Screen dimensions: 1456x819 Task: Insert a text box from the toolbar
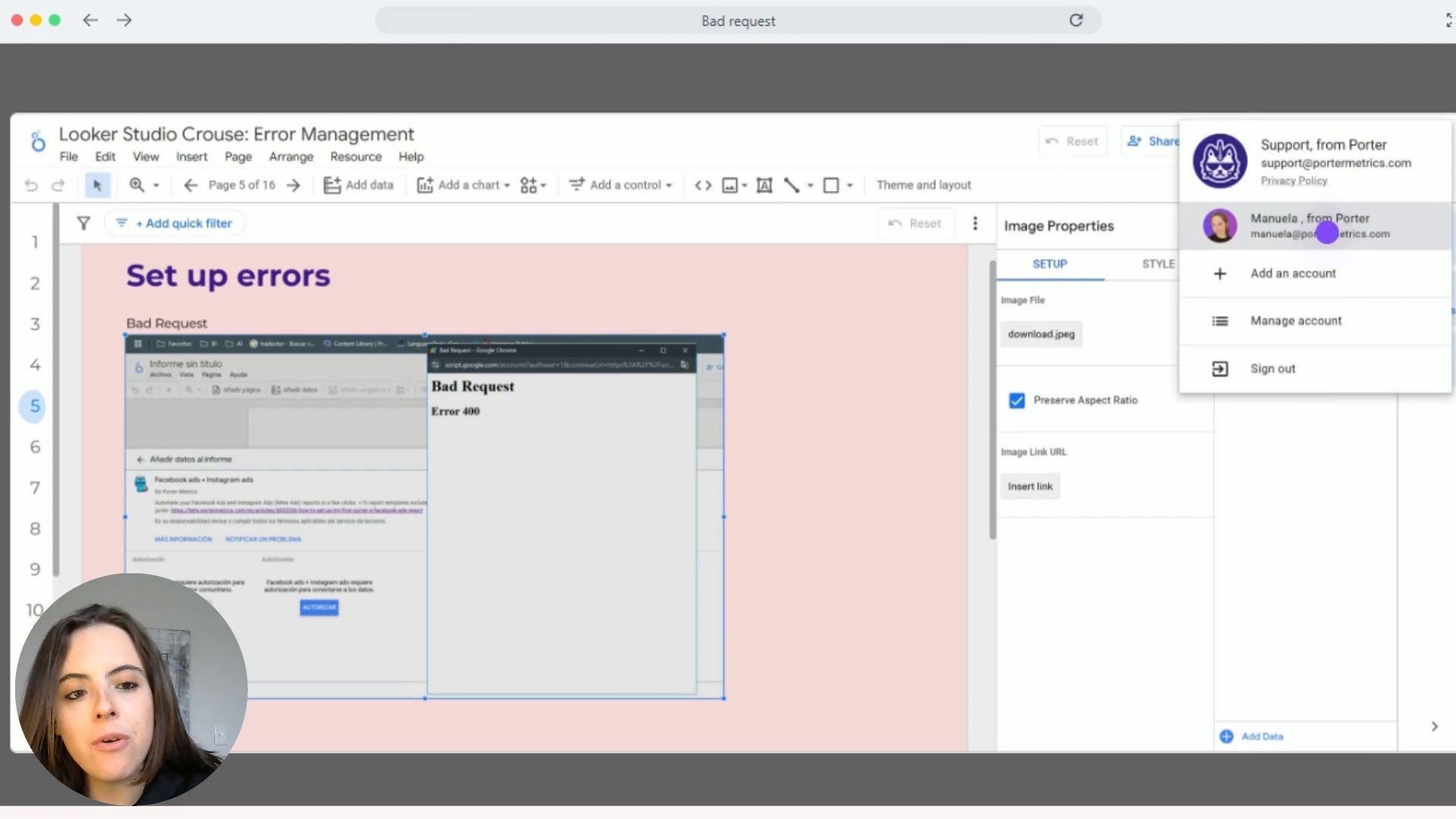tap(764, 185)
